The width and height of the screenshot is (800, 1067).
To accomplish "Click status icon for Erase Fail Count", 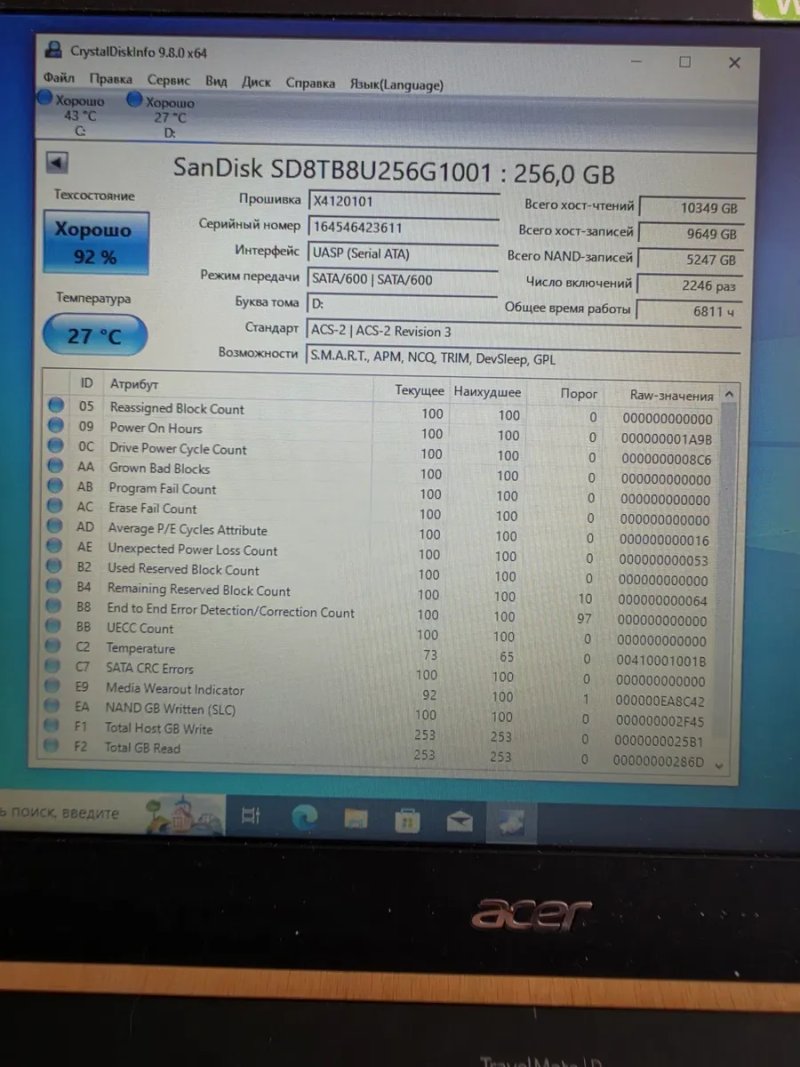I will 54,506.
